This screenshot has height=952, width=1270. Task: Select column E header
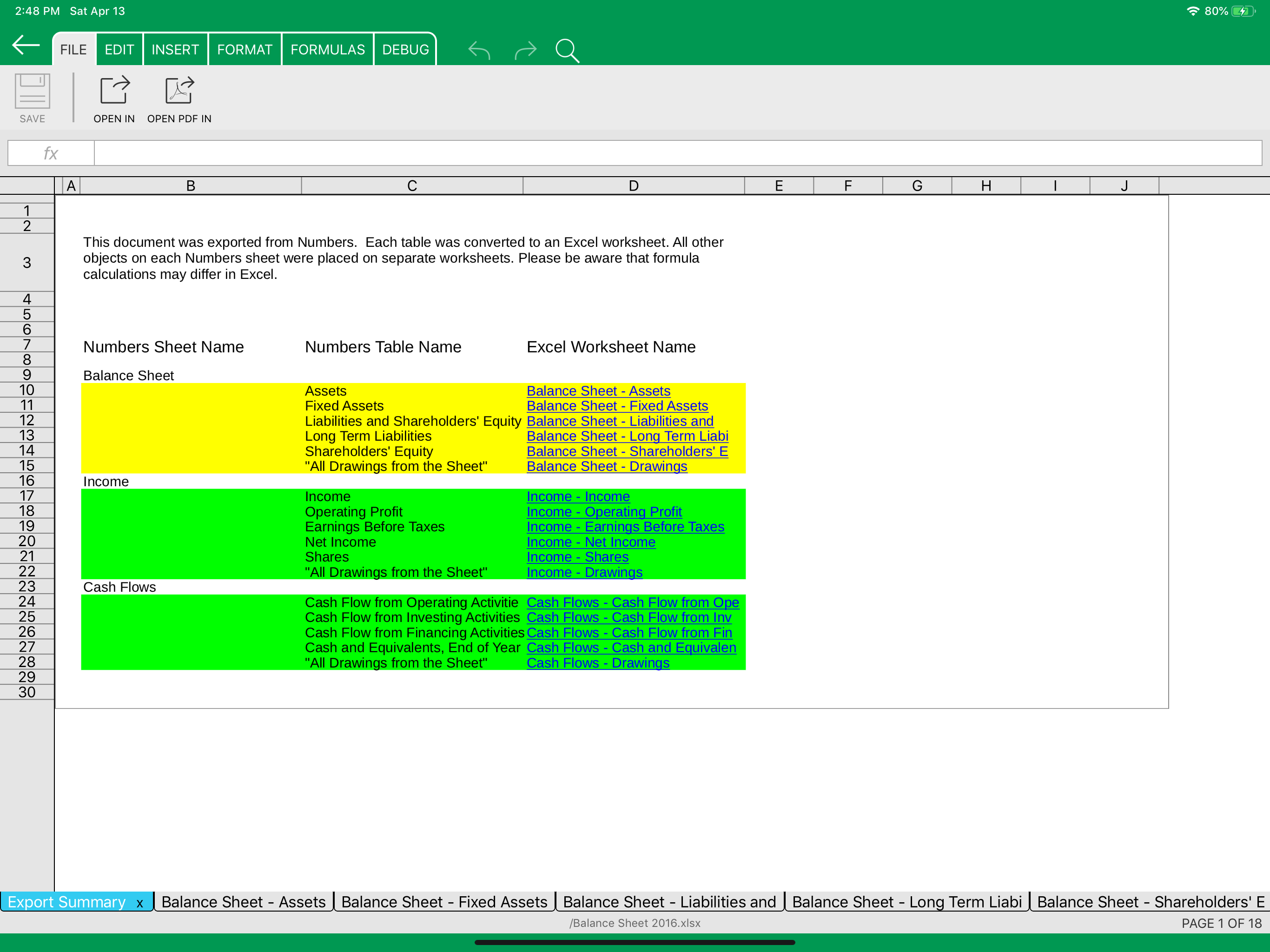coord(779,186)
